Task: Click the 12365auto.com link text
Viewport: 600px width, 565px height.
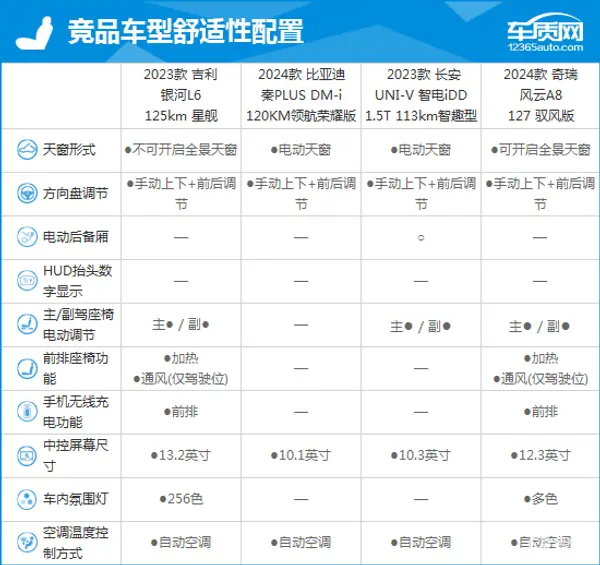Action: (545, 47)
